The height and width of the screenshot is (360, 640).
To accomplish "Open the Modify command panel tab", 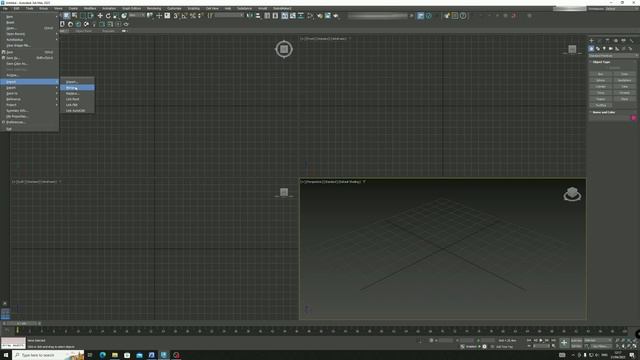I will pos(599,40).
